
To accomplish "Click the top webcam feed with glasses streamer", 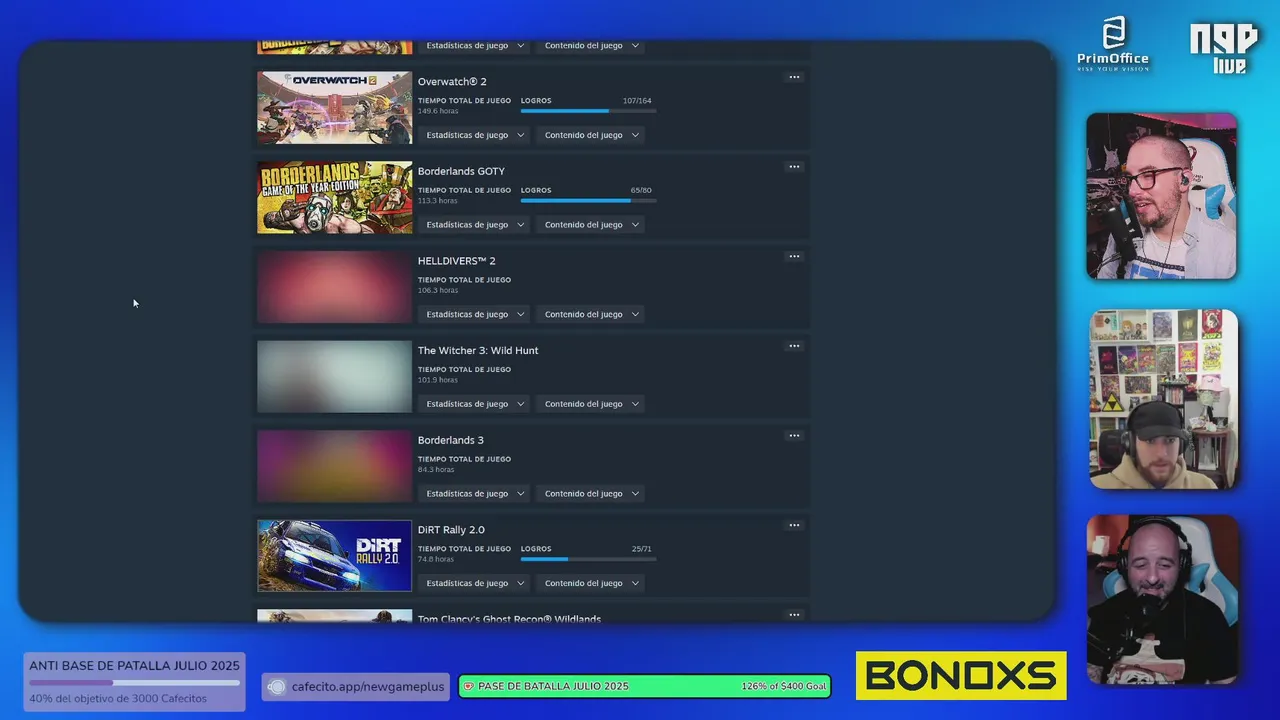I will [x=1162, y=196].
